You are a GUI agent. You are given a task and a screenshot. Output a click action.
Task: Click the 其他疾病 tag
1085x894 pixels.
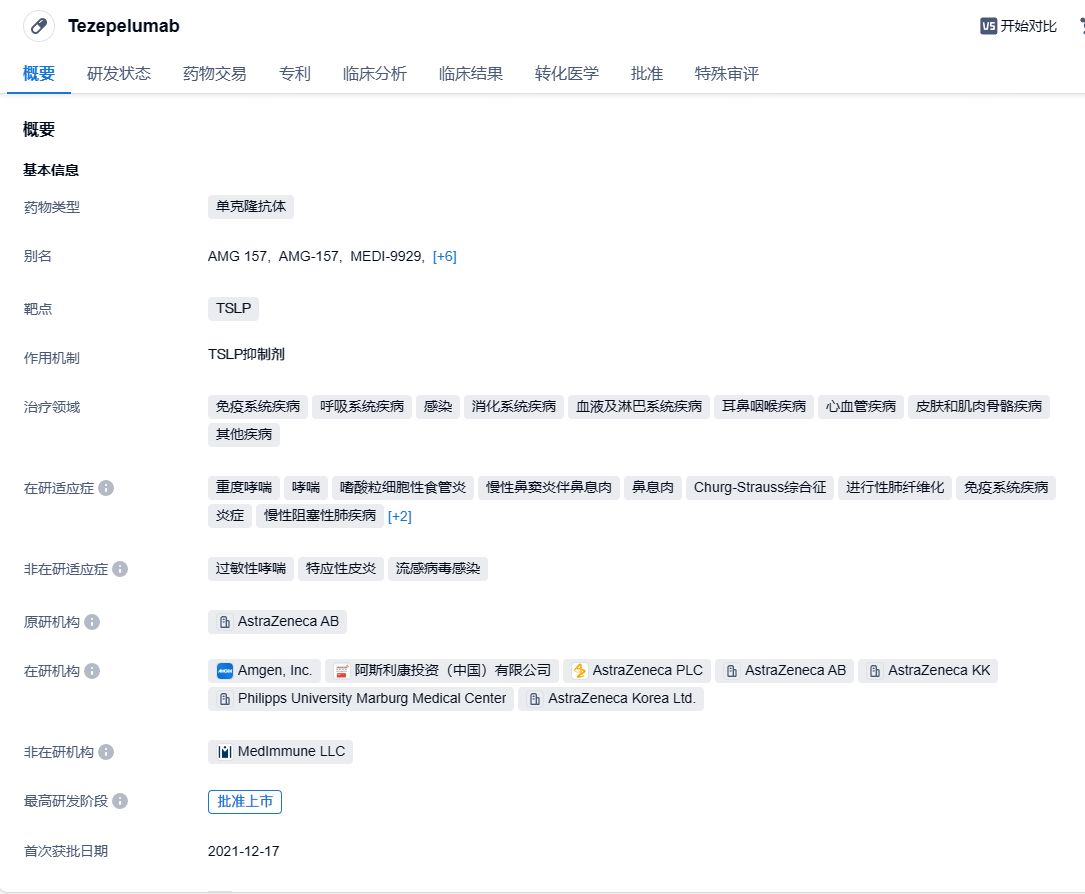point(244,435)
